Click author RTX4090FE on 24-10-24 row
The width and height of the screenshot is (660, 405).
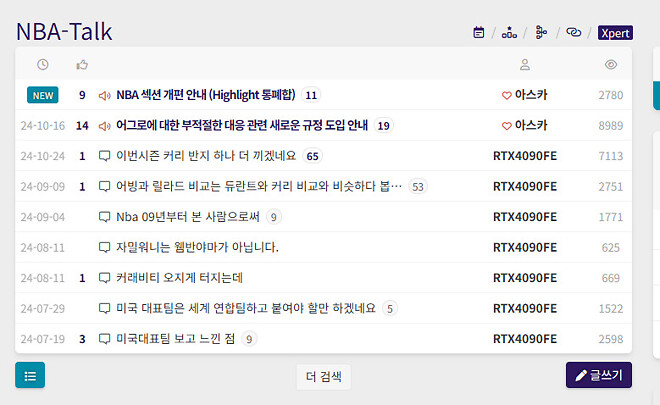tap(525, 156)
